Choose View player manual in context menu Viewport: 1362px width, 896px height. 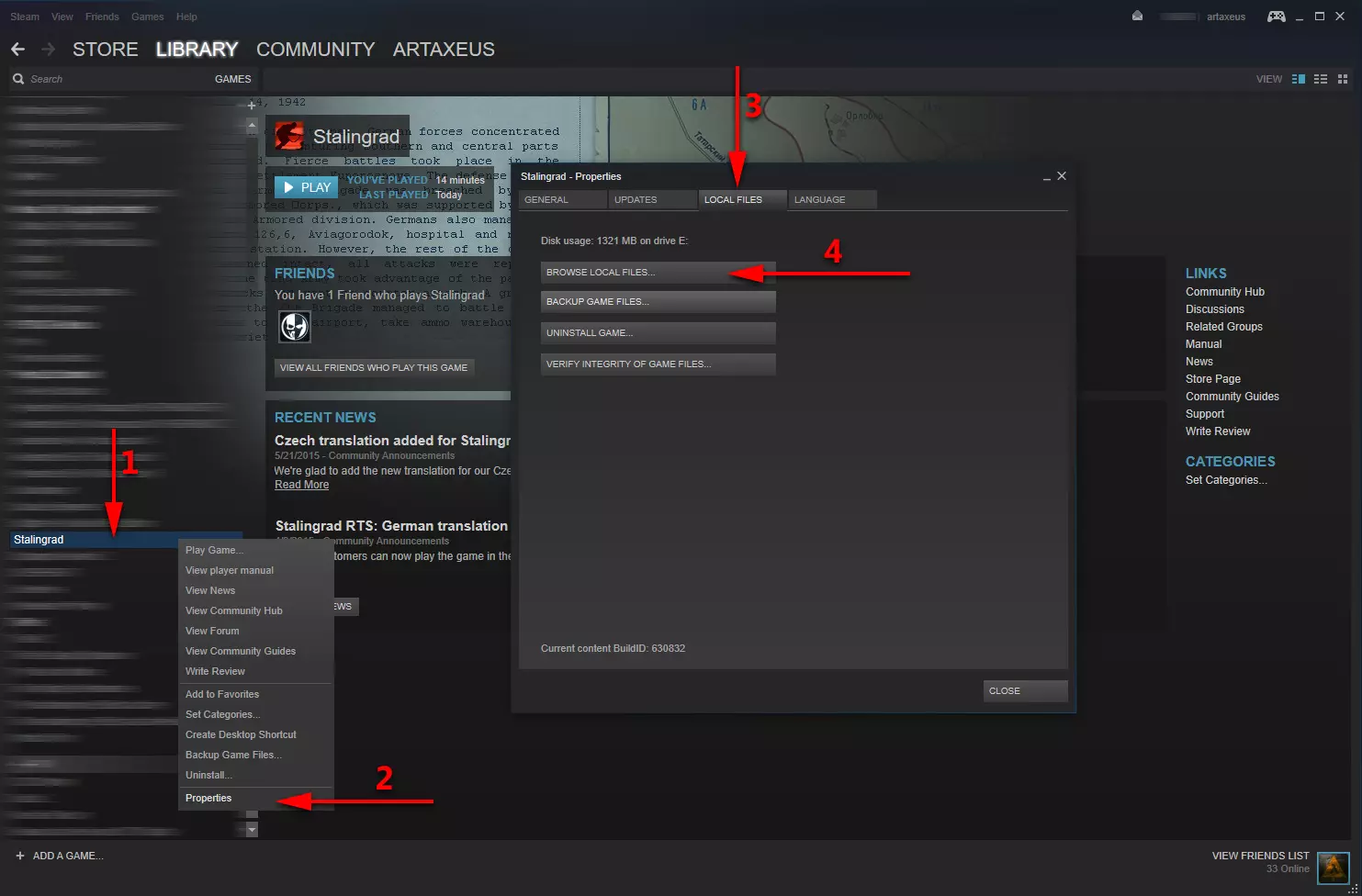255,570
